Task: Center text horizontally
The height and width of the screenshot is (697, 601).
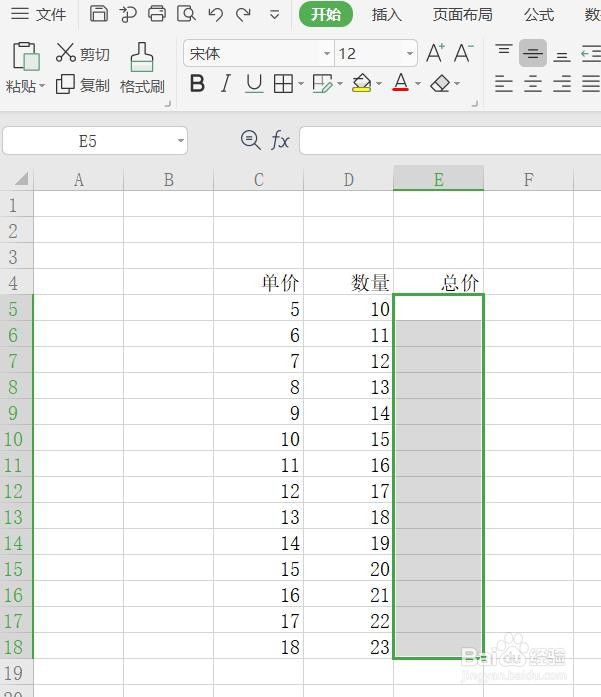Action: click(x=533, y=84)
